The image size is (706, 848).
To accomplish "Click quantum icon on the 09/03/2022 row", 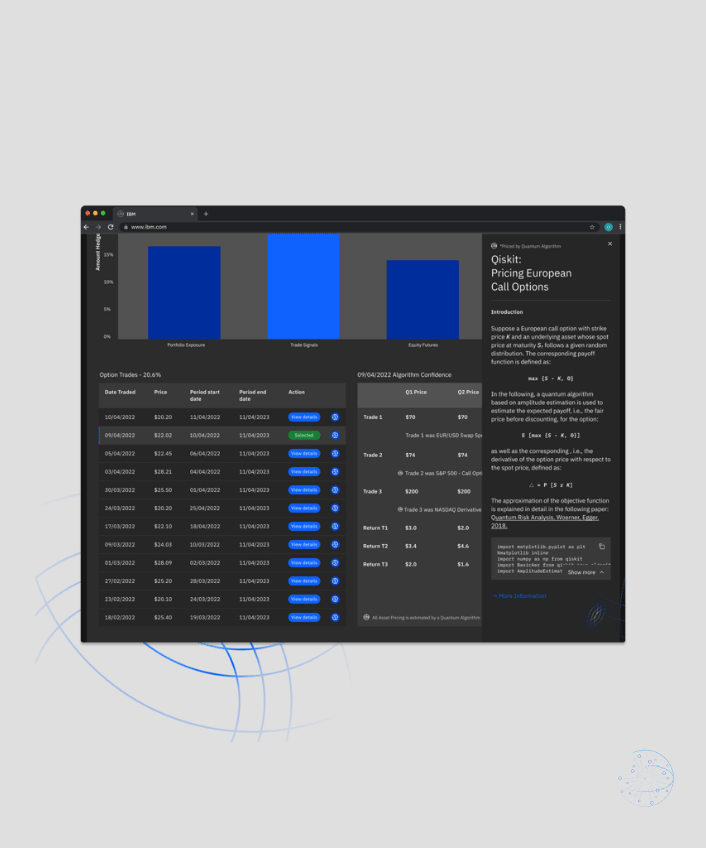I will pyautogui.click(x=335, y=545).
